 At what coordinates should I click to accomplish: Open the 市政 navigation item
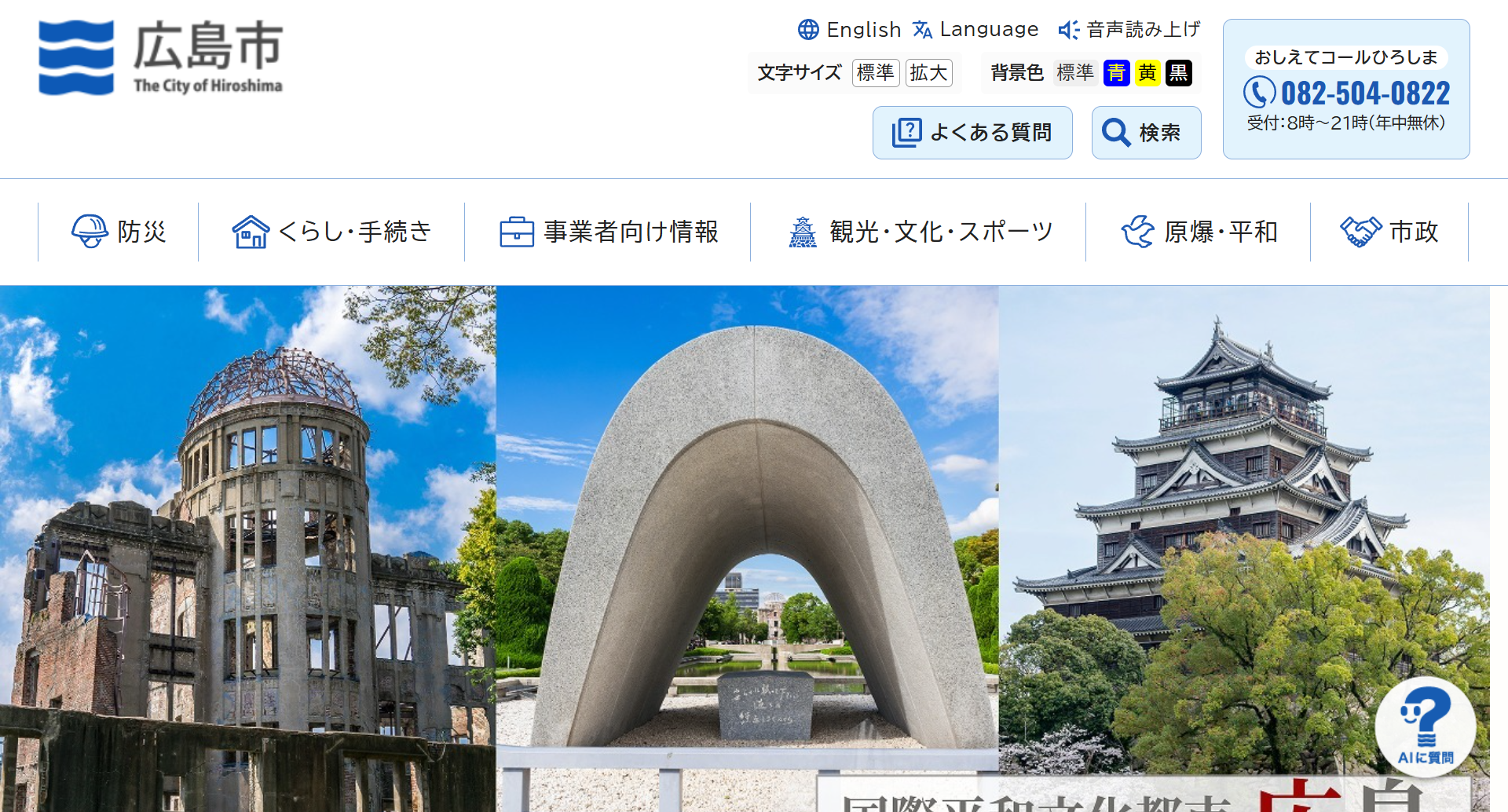point(1389,232)
